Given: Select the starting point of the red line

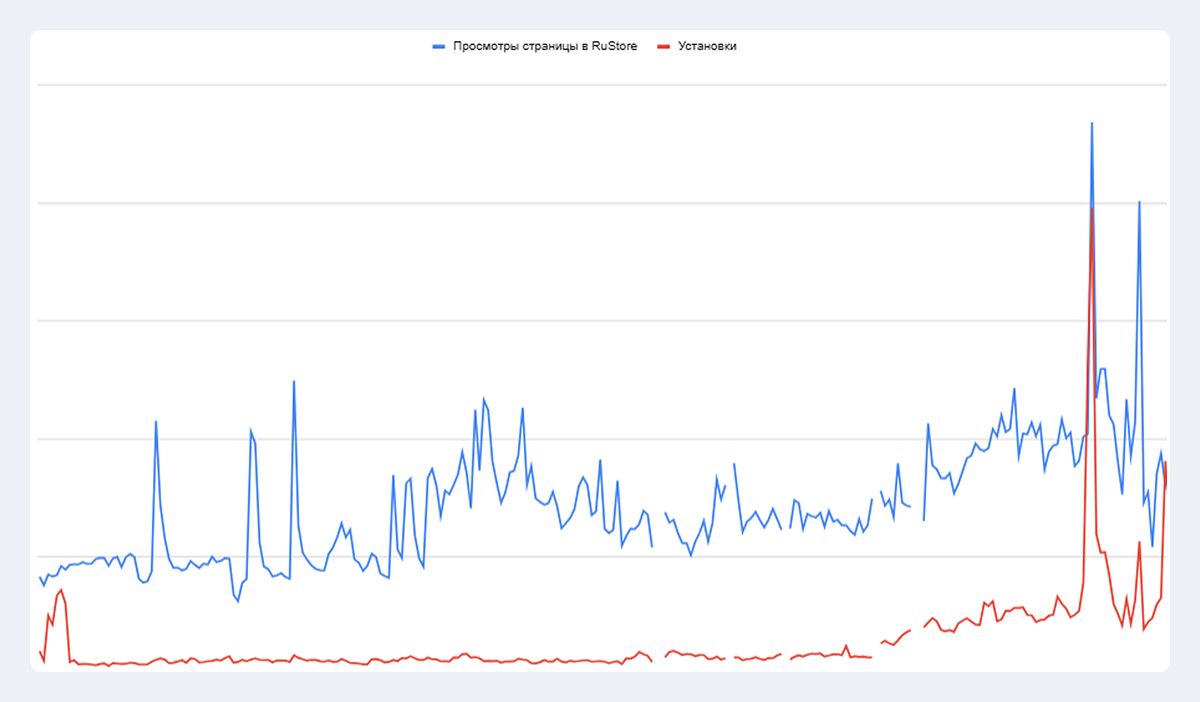Looking at the screenshot, I should 40,652.
